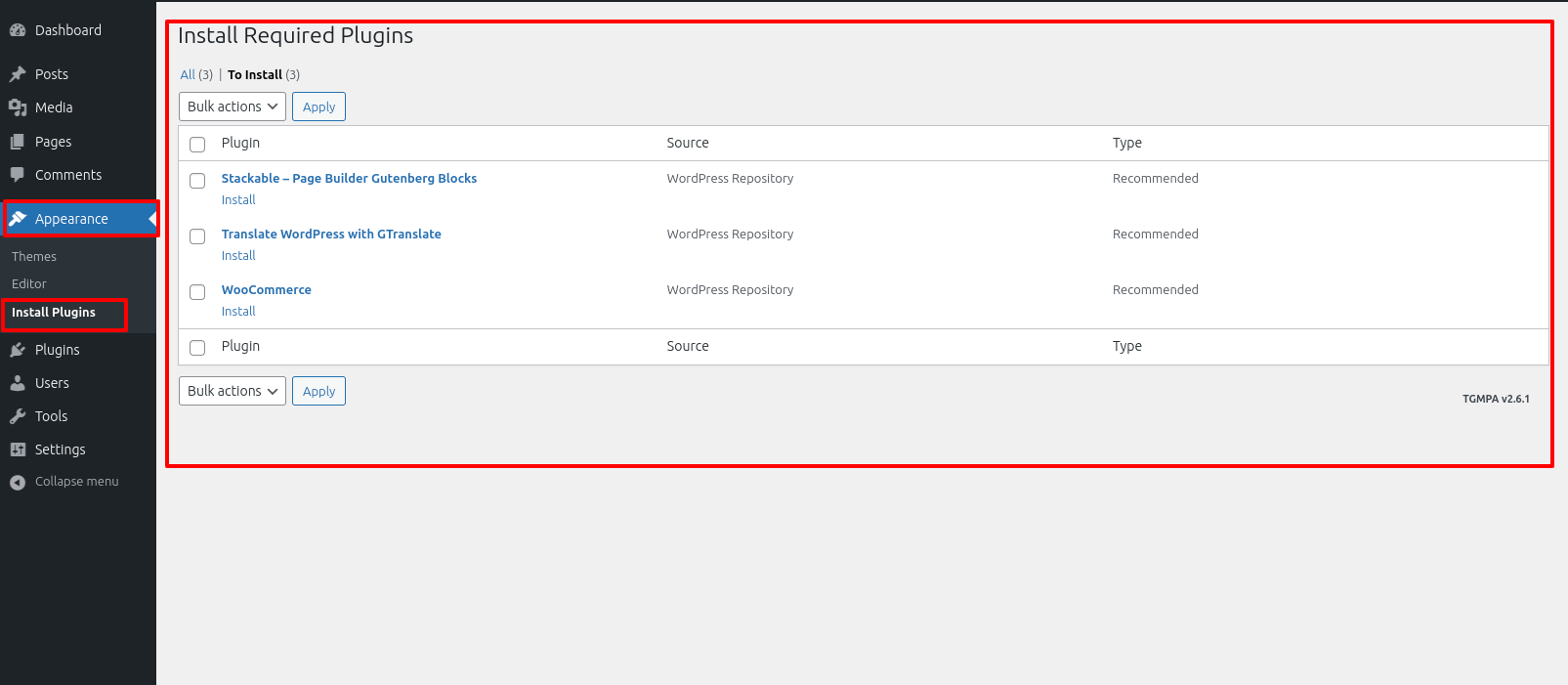1568x685 pixels.
Task: Click WordPress Repository in the GTranslate row
Action: 730,235
